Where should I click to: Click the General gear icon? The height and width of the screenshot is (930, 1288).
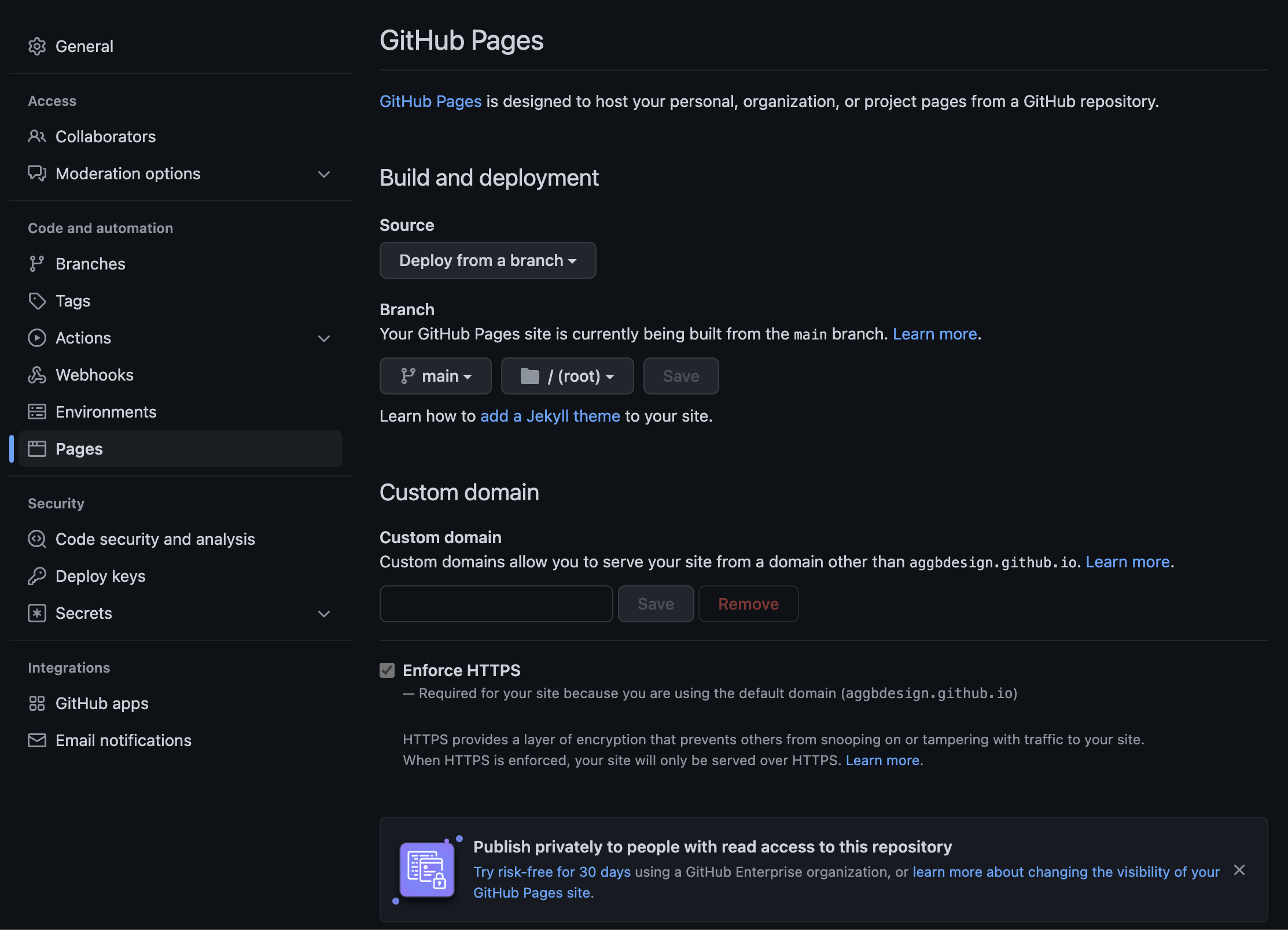37,46
